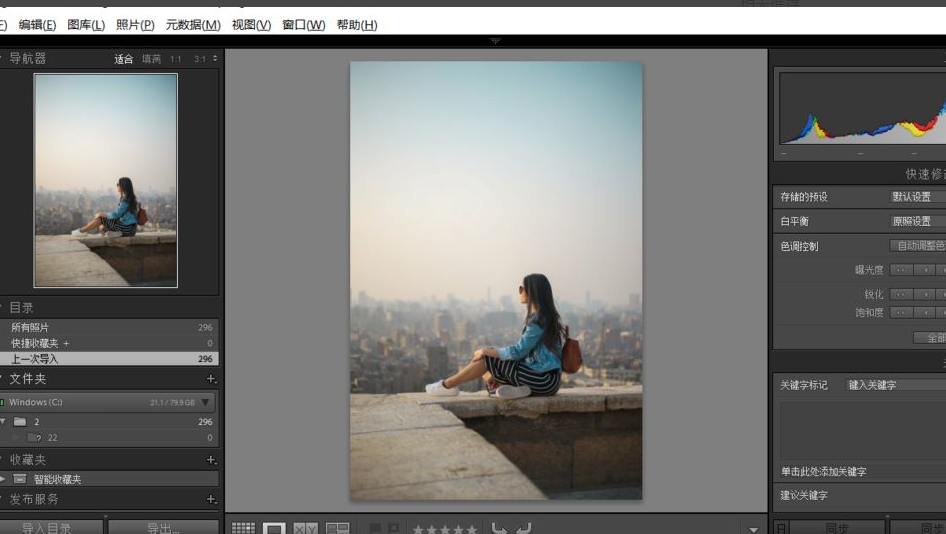This screenshot has width=946, height=534.
Task: Collapse folder 2 in folder tree
Action: coord(4,422)
